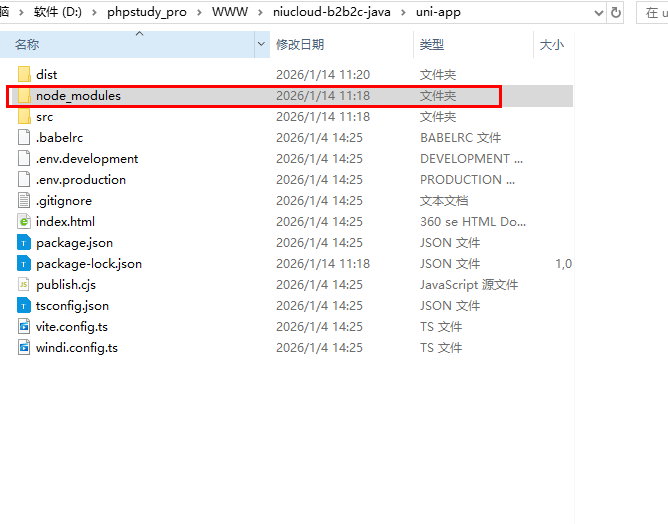668x524 pixels.
Task: Select the tsconfig.json file name
Action: tap(72, 306)
